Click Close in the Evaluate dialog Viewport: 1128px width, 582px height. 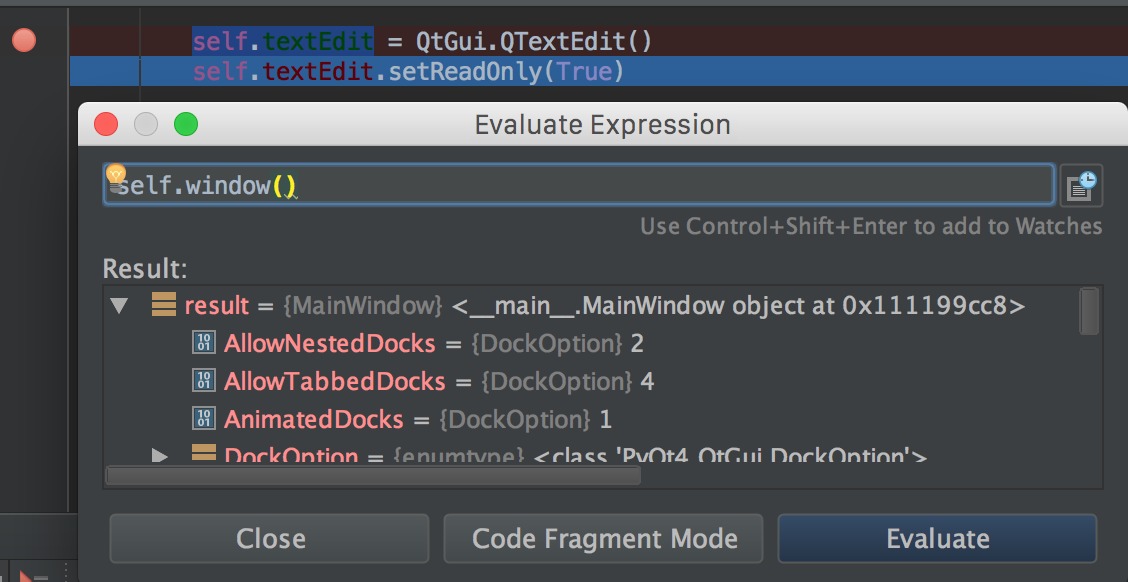[x=269, y=538]
